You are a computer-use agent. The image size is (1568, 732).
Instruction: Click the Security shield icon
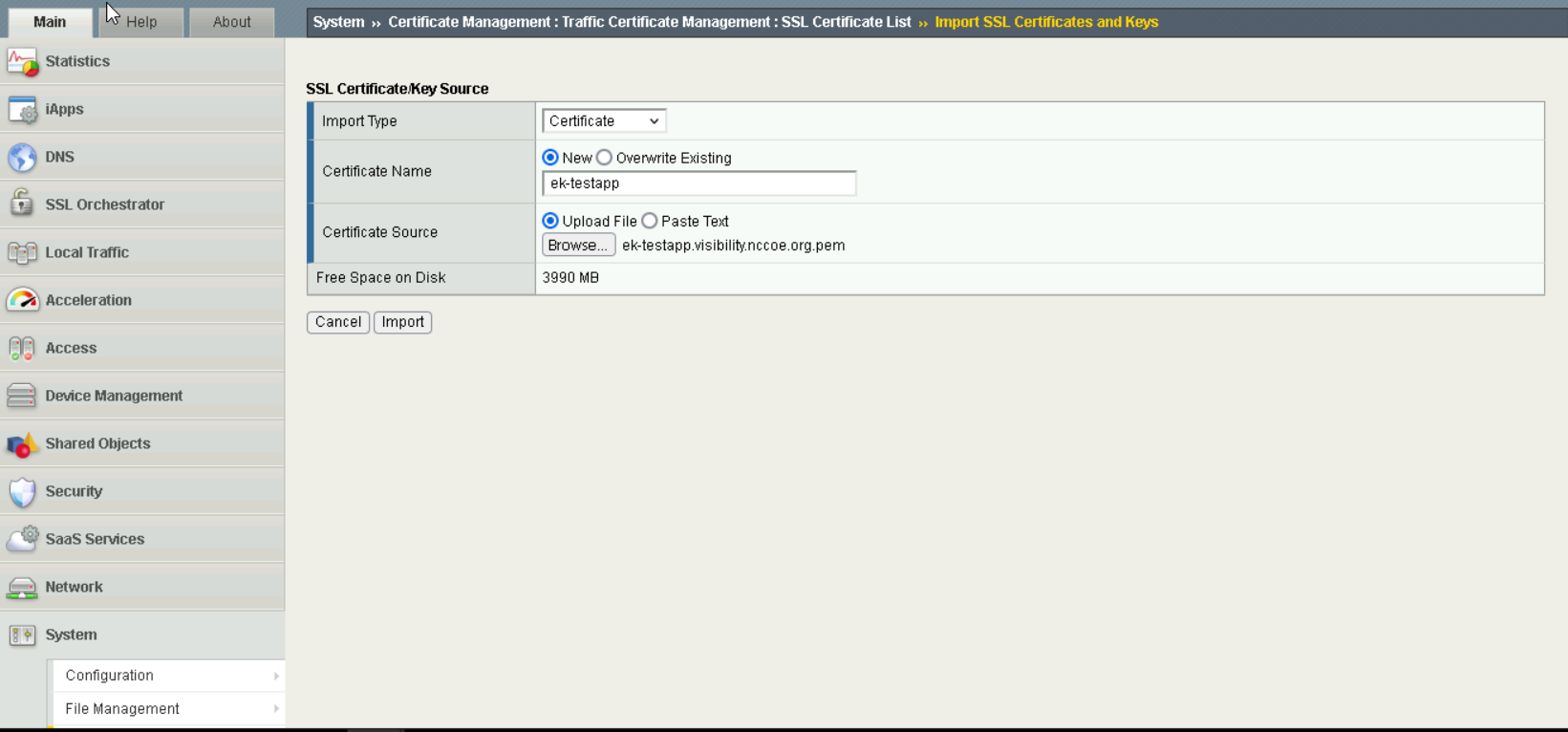pyautogui.click(x=22, y=491)
